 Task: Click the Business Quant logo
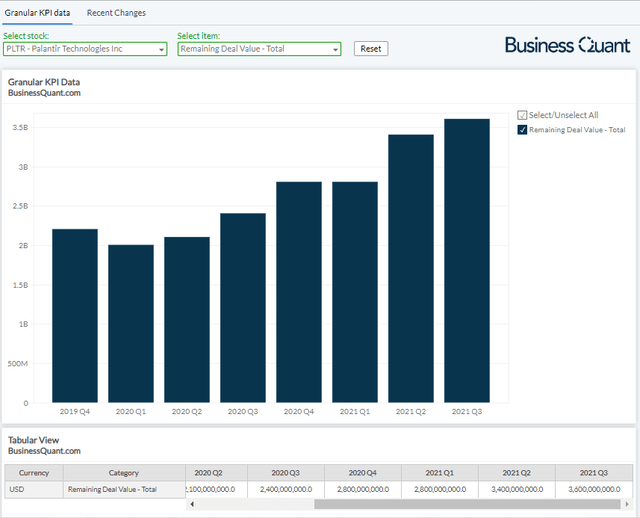coord(567,45)
